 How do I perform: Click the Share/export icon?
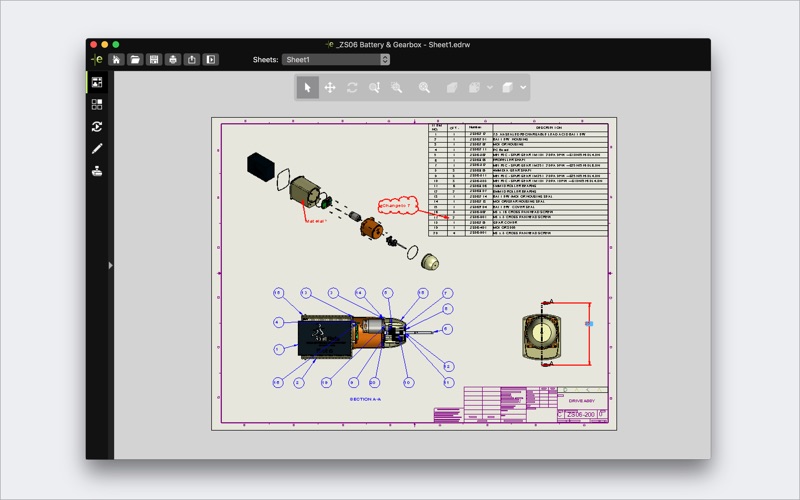coord(192,60)
